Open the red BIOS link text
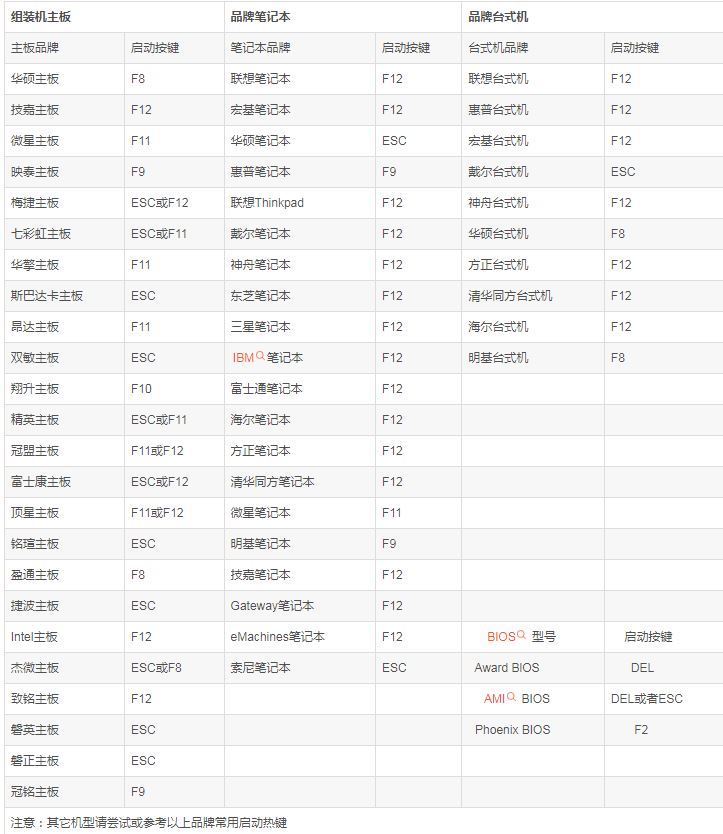The image size is (723, 834). [x=501, y=637]
